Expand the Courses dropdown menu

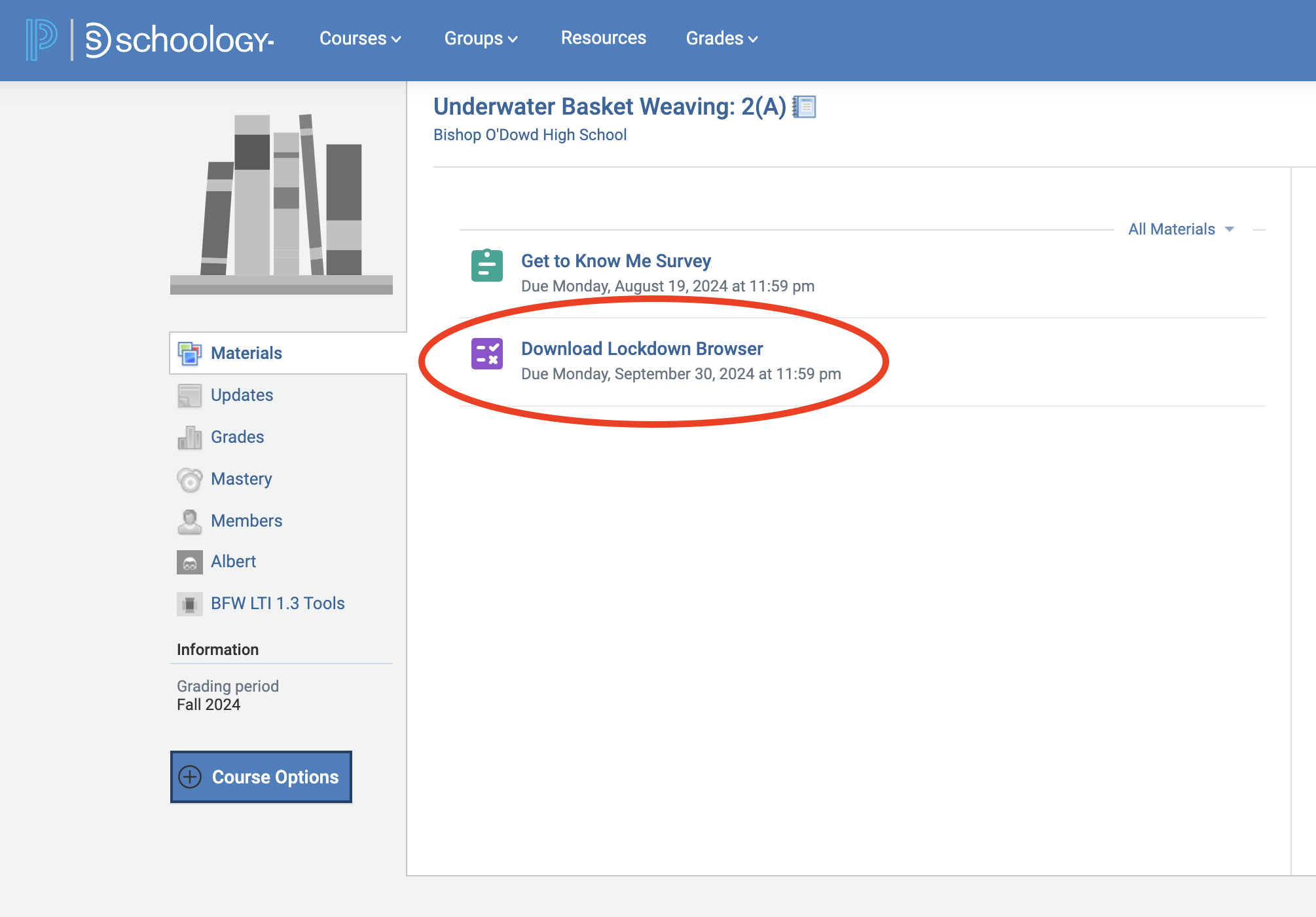tap(359, 39)
